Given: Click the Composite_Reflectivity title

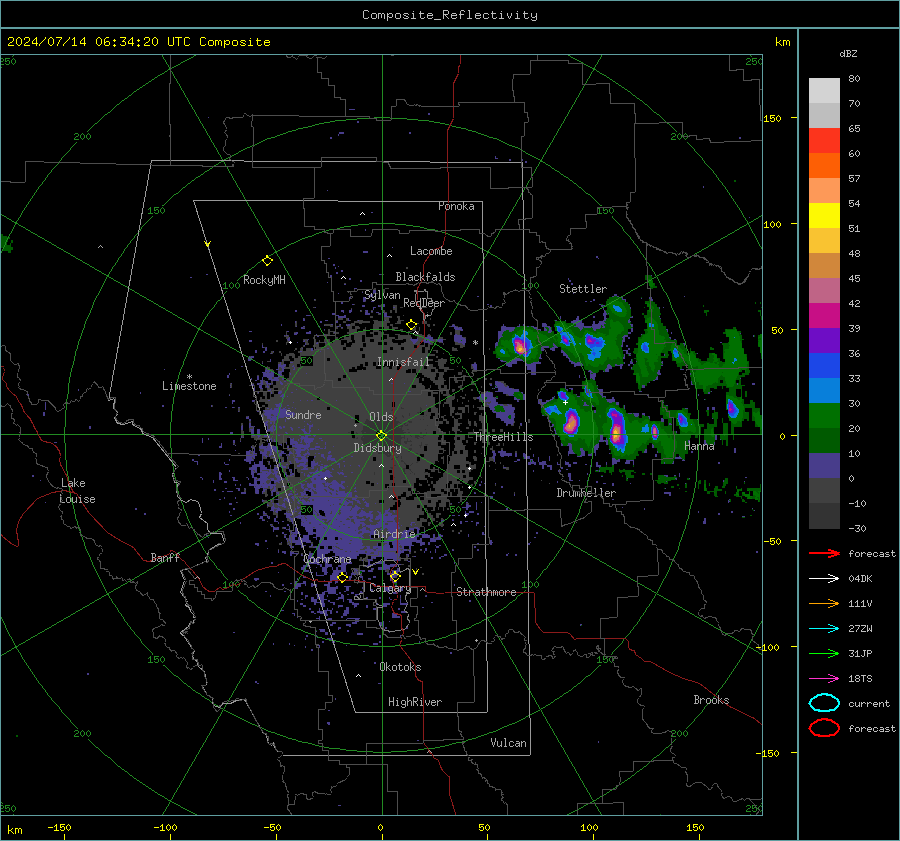Looking at the screenshot, I should click(450, 15).
